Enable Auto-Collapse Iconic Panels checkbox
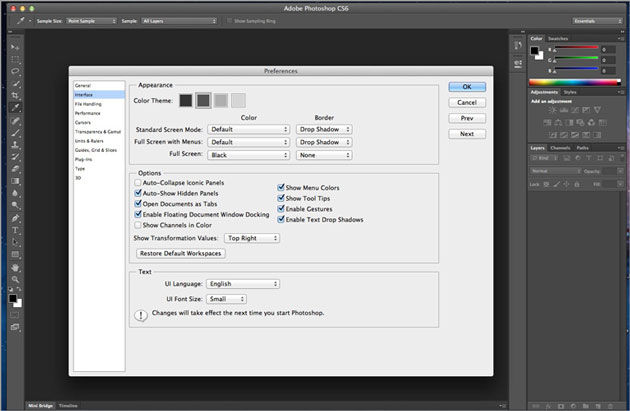Image resolution: width=630 pixels, height=411 pixels. tap(138, 183)
